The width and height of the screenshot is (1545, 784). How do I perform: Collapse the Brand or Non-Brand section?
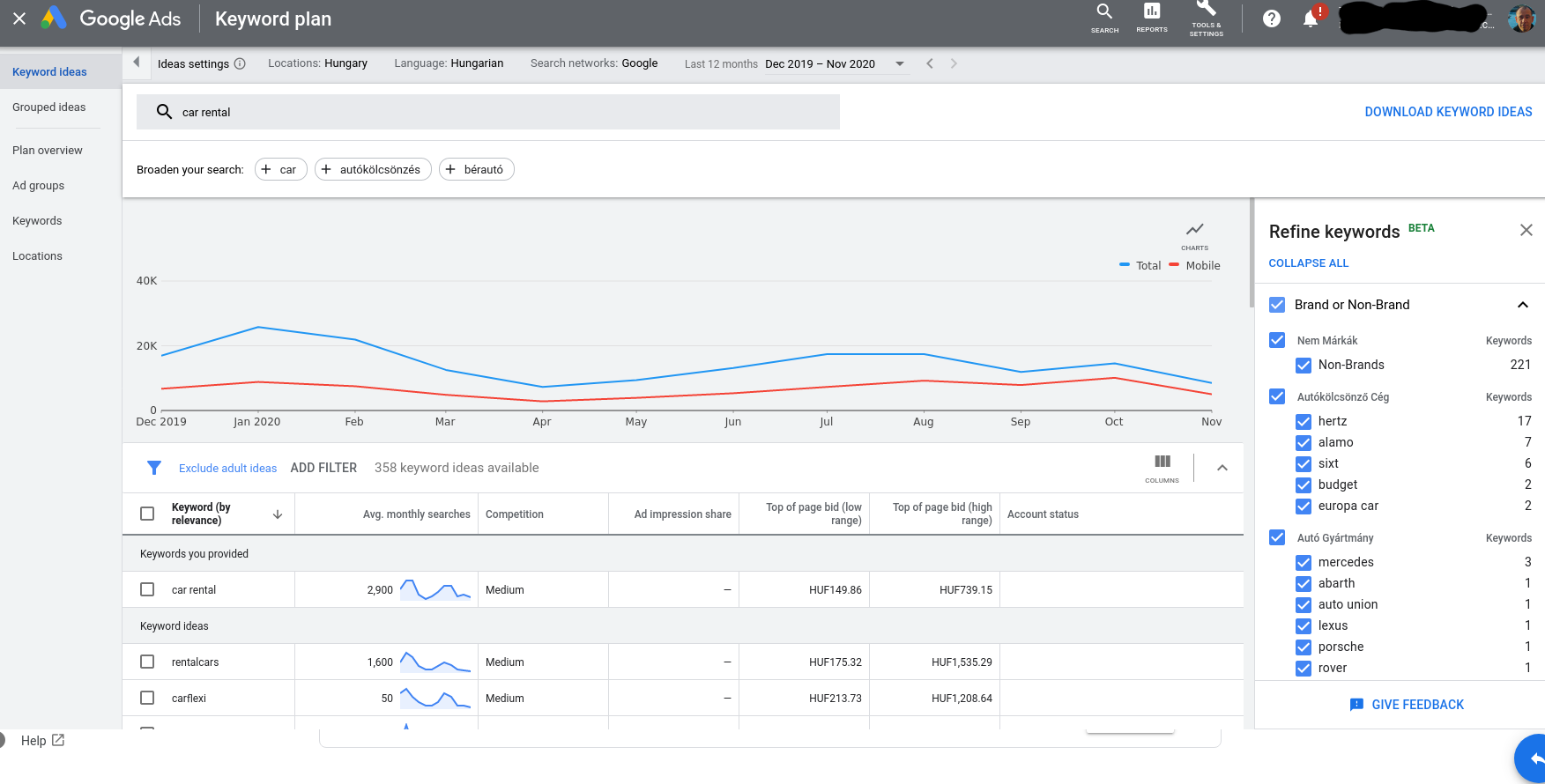click(1522, 305)
